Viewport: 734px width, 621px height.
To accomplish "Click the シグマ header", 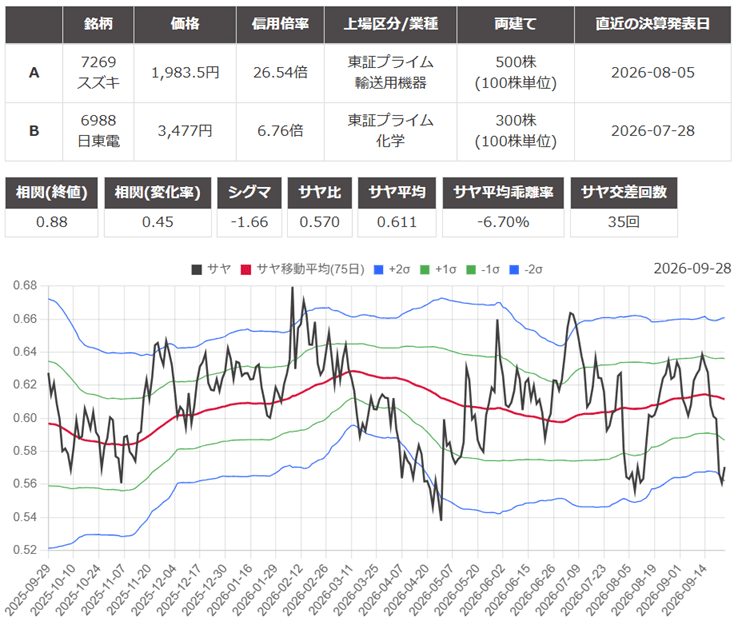I will 249,193.
